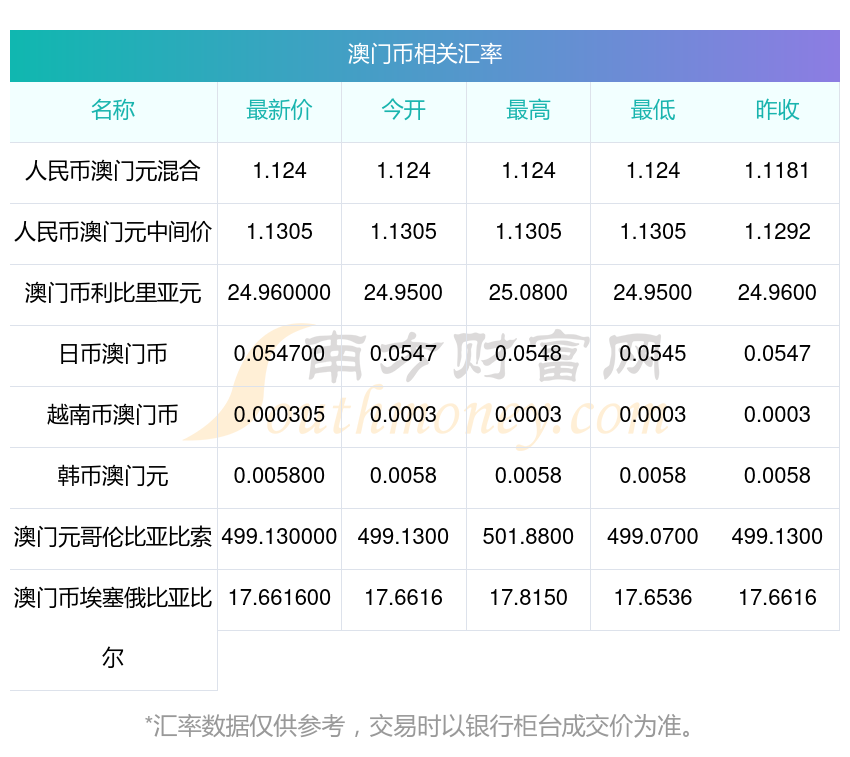This screenshot has height=757, width=850.
Task: Click the 0.0545 lowest value
Action: pyautogui.click(x=653, y=354)
